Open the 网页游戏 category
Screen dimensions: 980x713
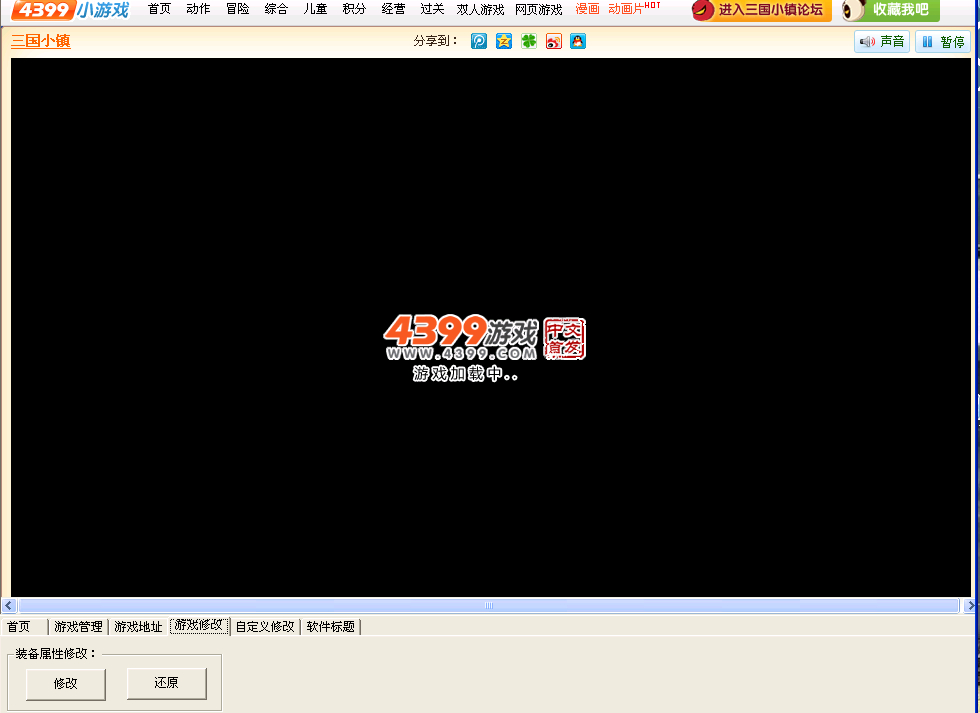point(539,9)
